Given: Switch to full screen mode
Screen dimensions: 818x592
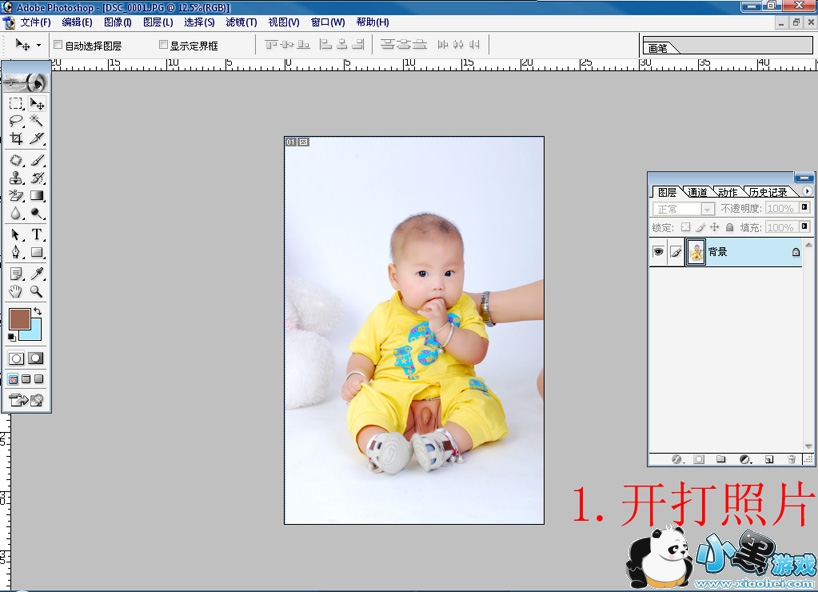Looking at the screenshot, I should click(x=39, y=379).
